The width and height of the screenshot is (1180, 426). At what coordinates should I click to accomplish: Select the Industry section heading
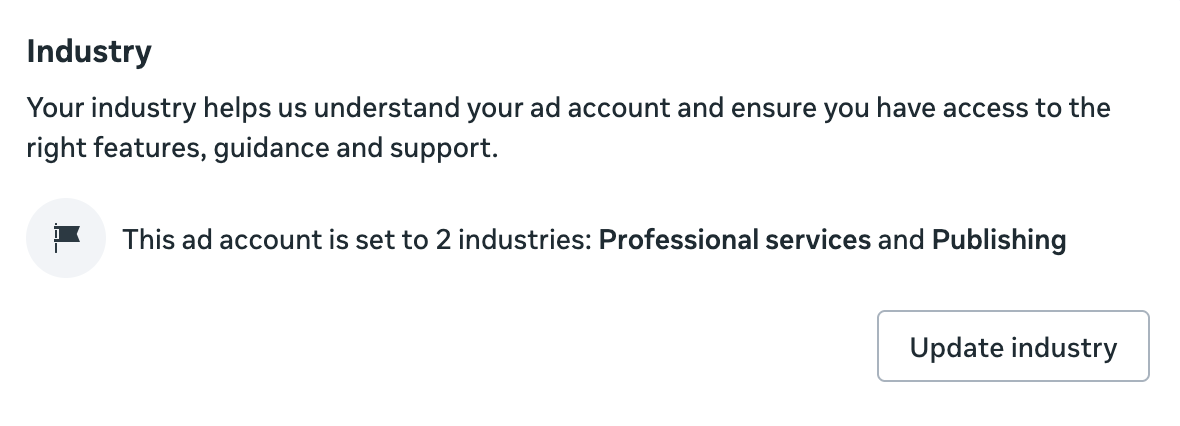pyautogui.click(x=89, y=52)
